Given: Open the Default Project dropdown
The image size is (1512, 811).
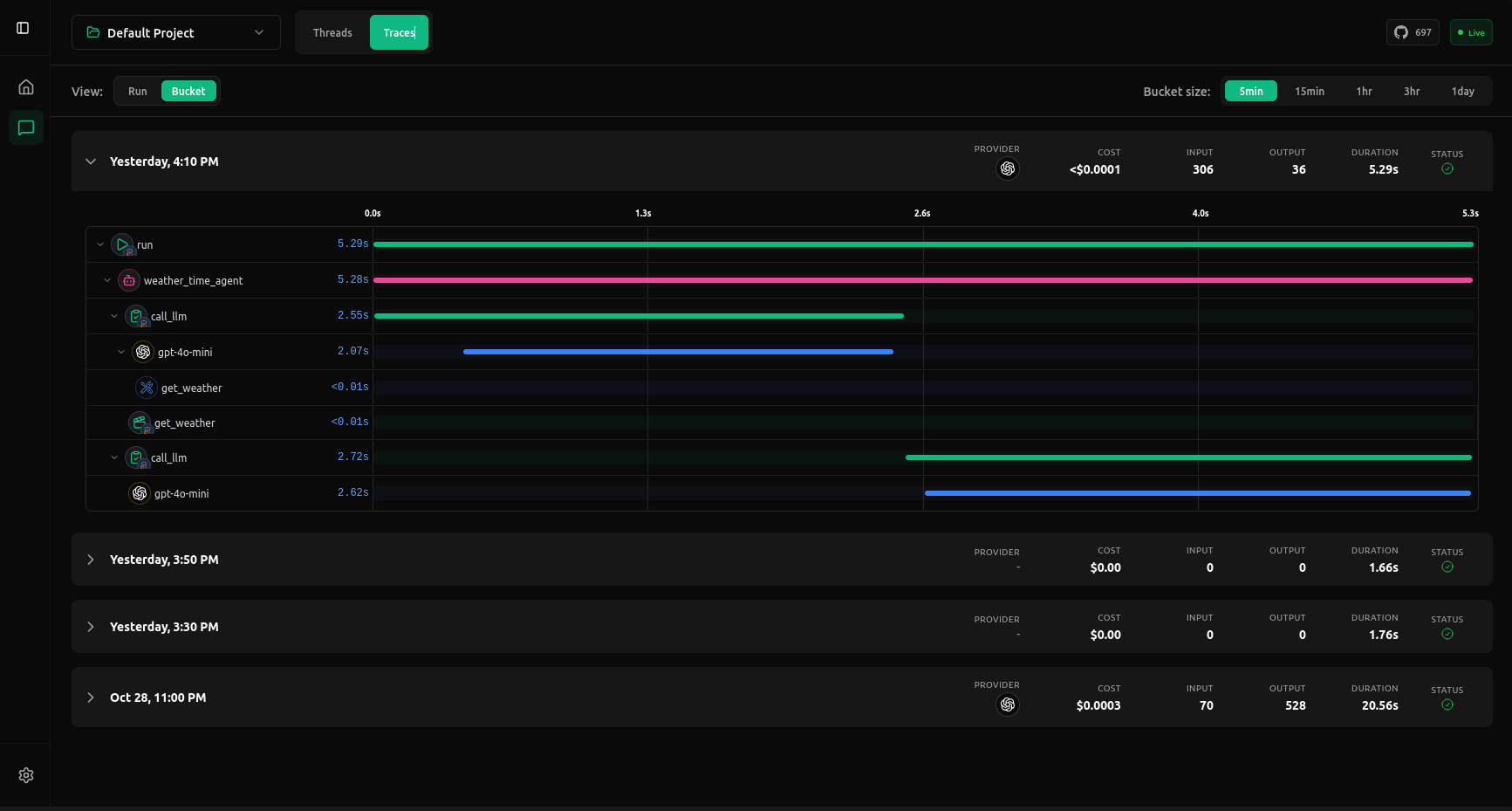Looking at the screenshot, I should (x=175, y=32).
